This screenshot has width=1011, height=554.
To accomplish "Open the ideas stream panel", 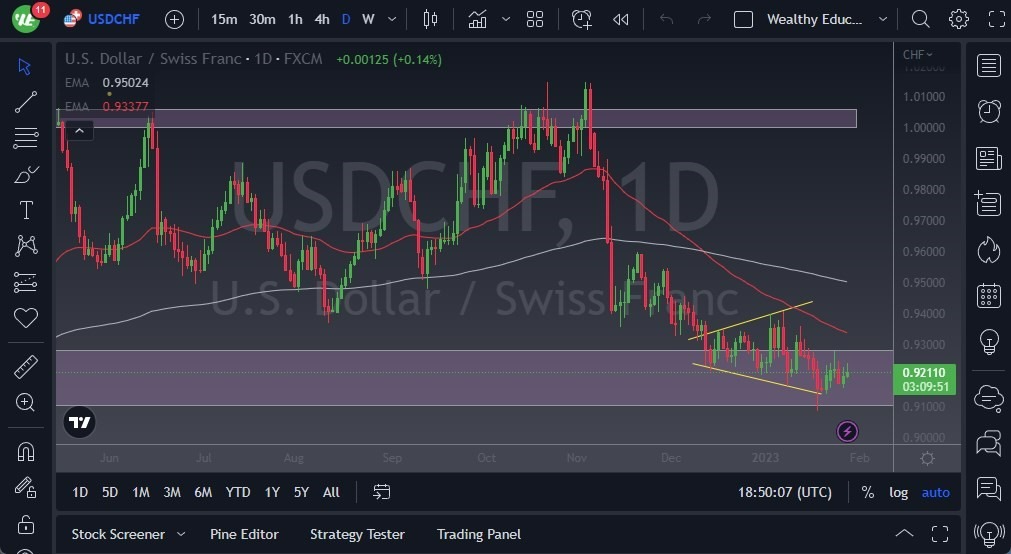I will coord(988,489).
